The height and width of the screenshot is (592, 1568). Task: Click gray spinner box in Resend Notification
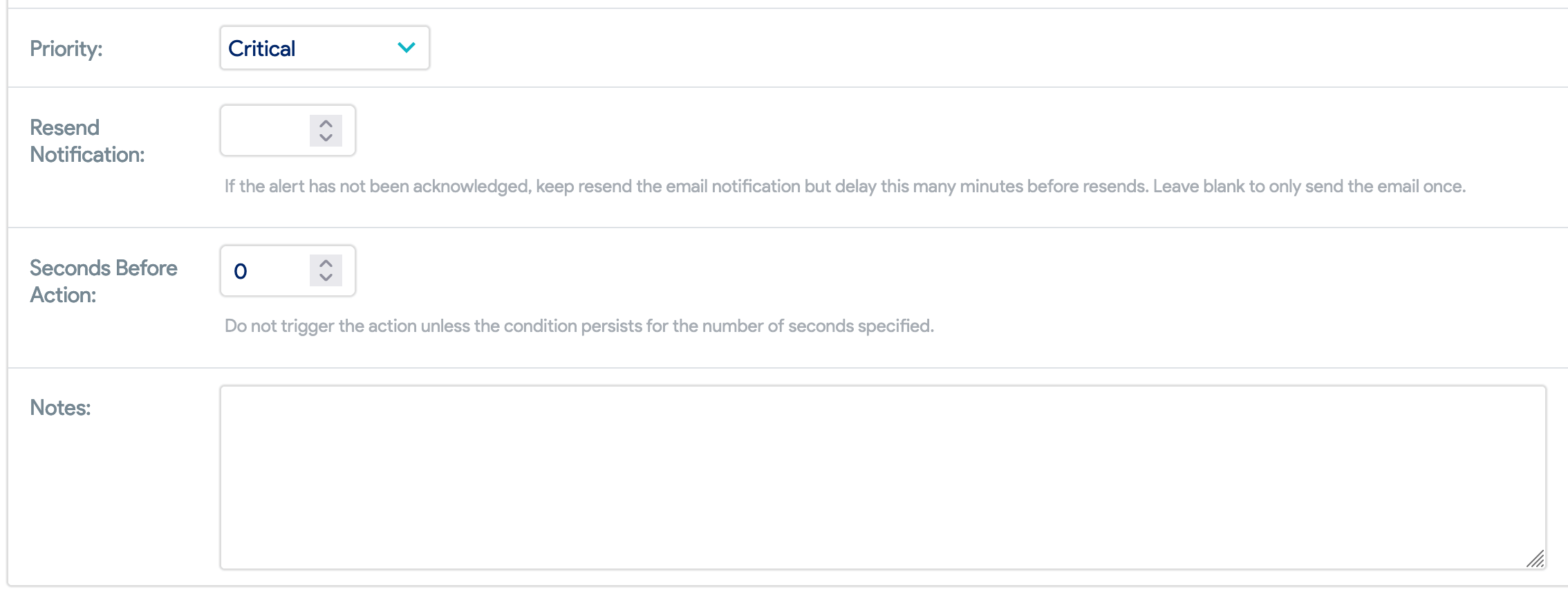tap(326, 130)
